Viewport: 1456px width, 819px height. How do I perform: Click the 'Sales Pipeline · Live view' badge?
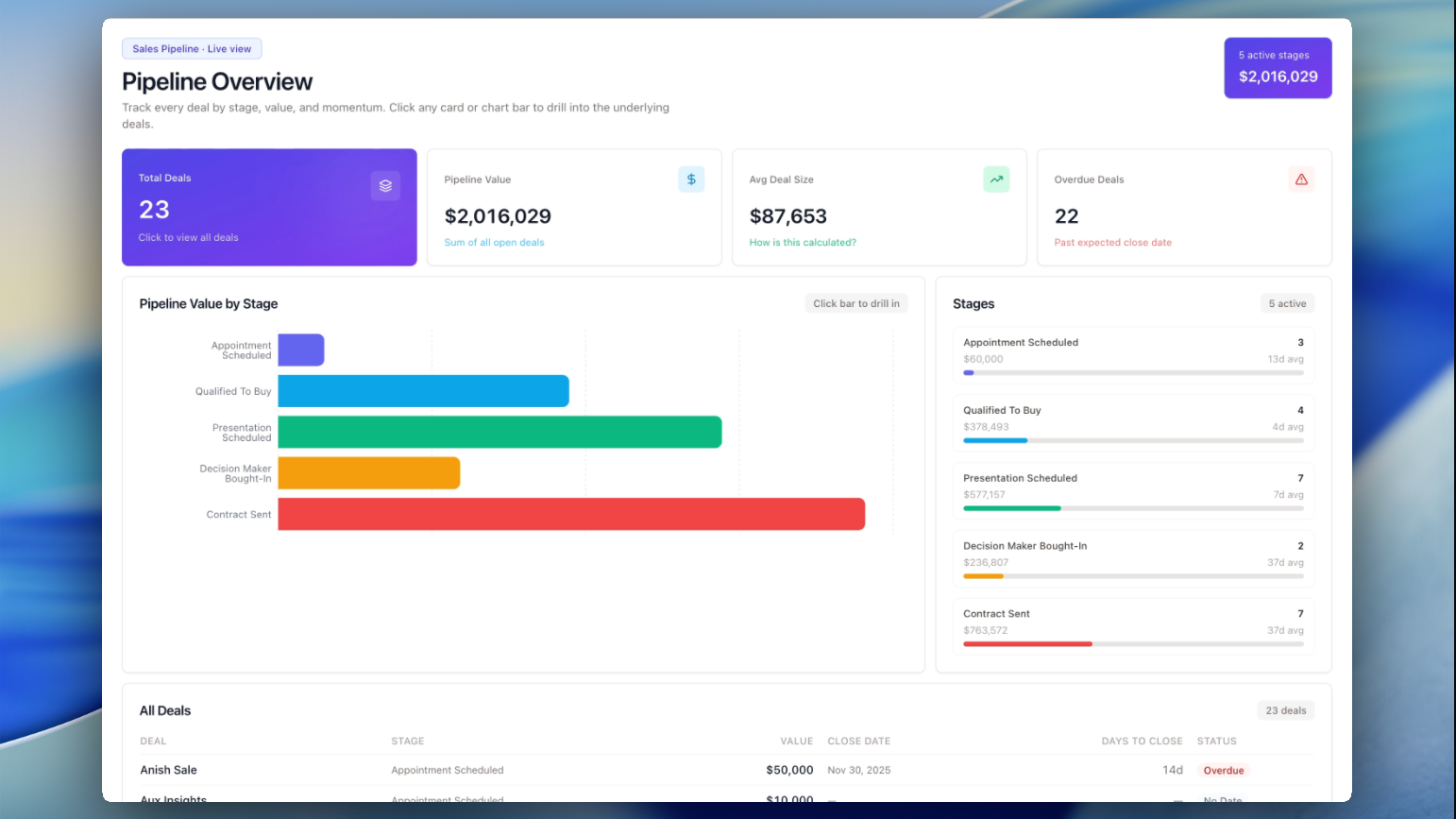pos(192,49)
